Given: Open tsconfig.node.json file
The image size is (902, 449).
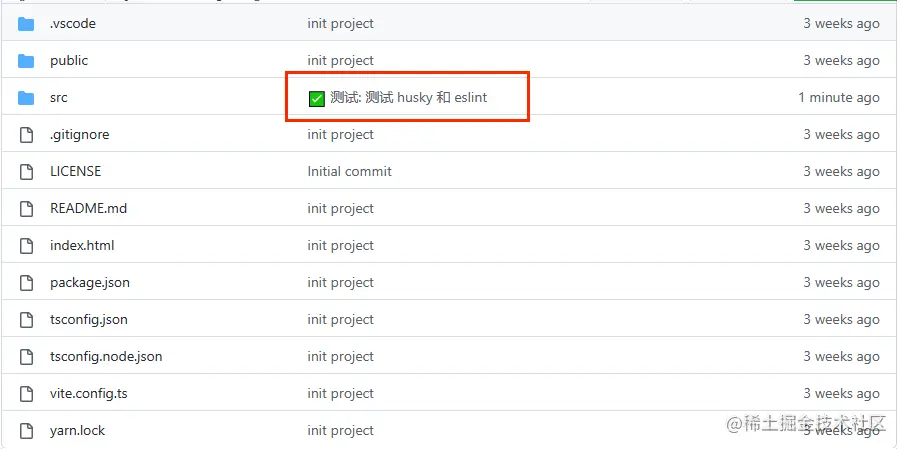Looking at the screenshot, I should [106, 356].
